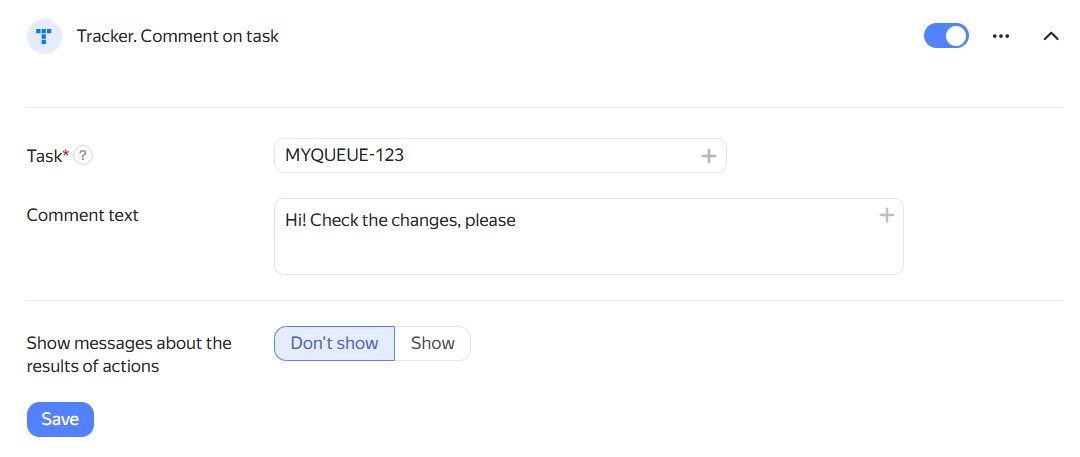Place cursor after the word "please"
The height and width of the screenshot is (457, 1080).
click(517, 221)
